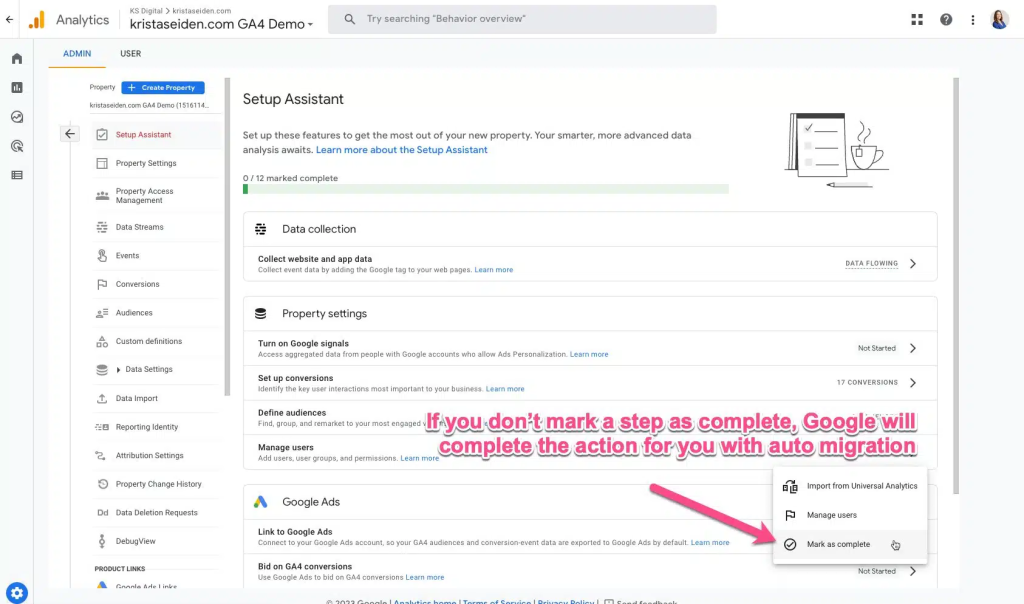Select Mark as complete in context menu
The width and height of the screenshot is (1024, 604).
pos(838,545)
